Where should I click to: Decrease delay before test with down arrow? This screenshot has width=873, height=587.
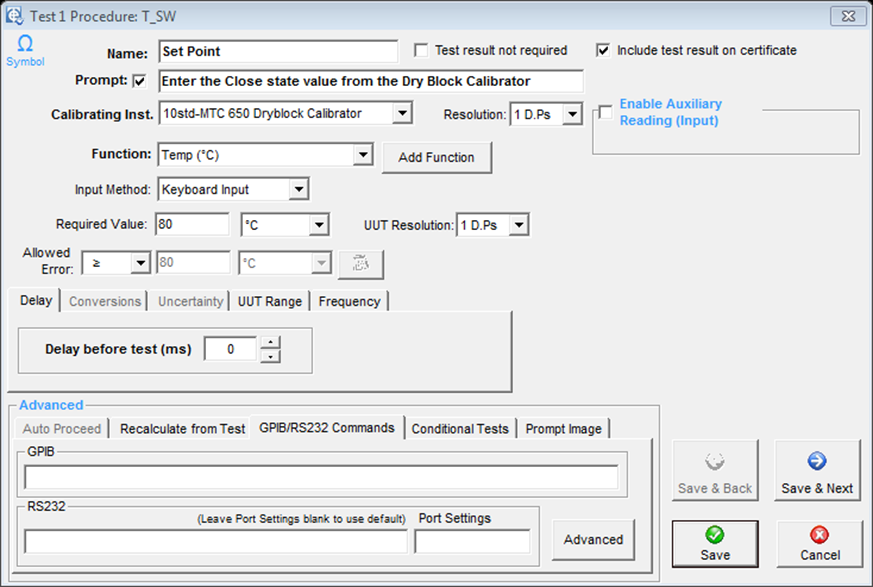pos(270,357)
